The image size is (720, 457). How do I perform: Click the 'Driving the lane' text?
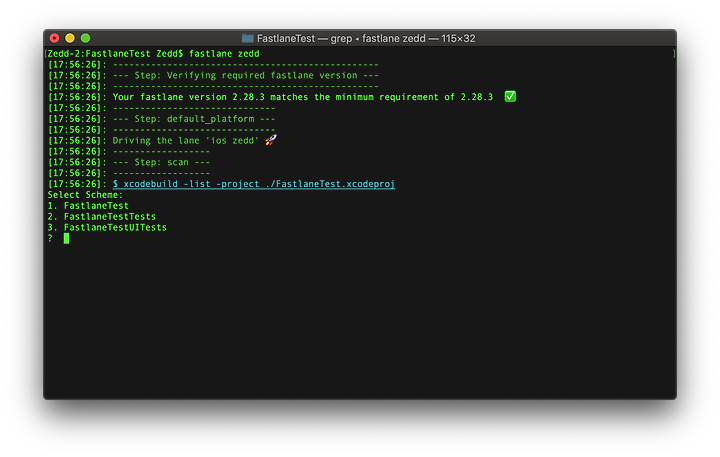[x=156, y=141]
